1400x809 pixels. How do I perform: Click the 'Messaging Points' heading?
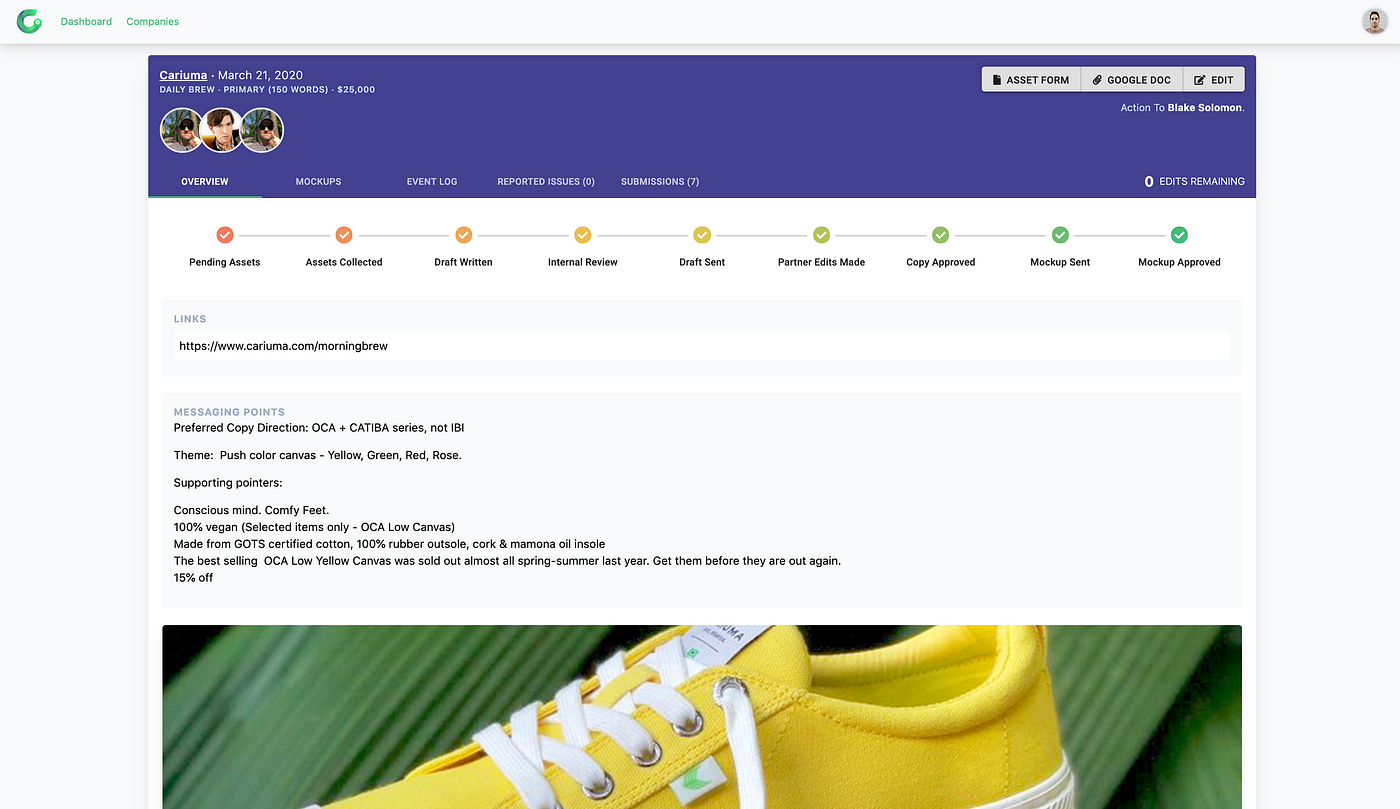[x=229, y=412]
